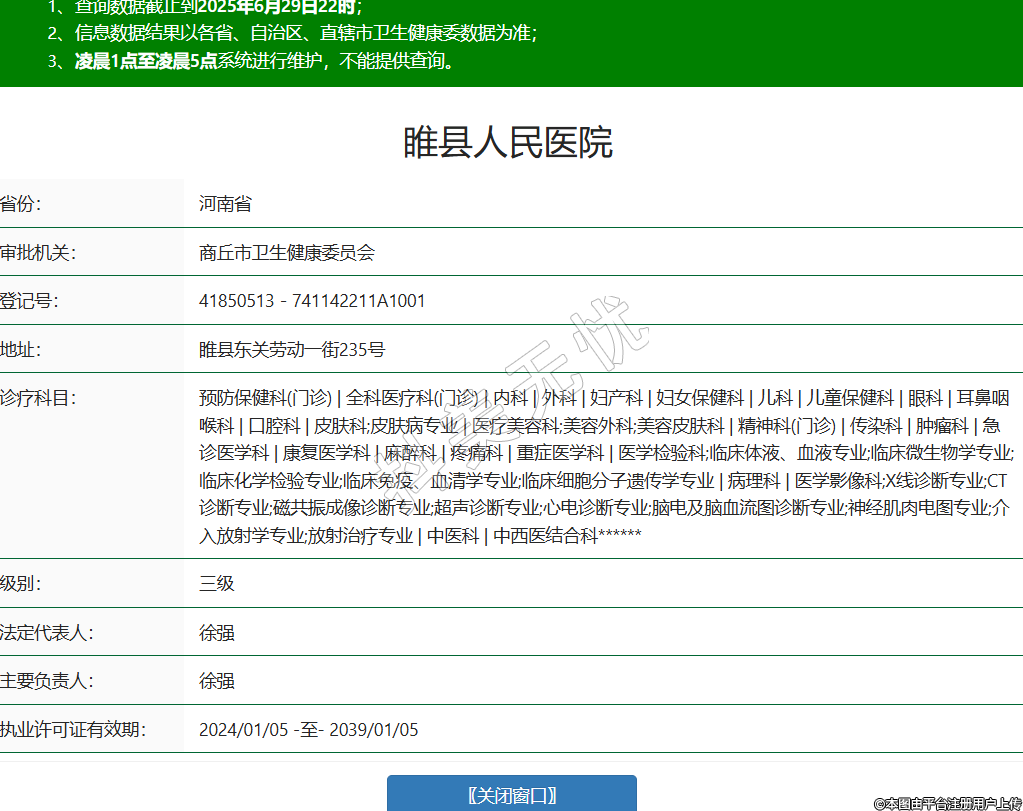Click registration number 41850513 - 741142211A1001
Viewport: 1023px width, 811px height.
(312, 301)
